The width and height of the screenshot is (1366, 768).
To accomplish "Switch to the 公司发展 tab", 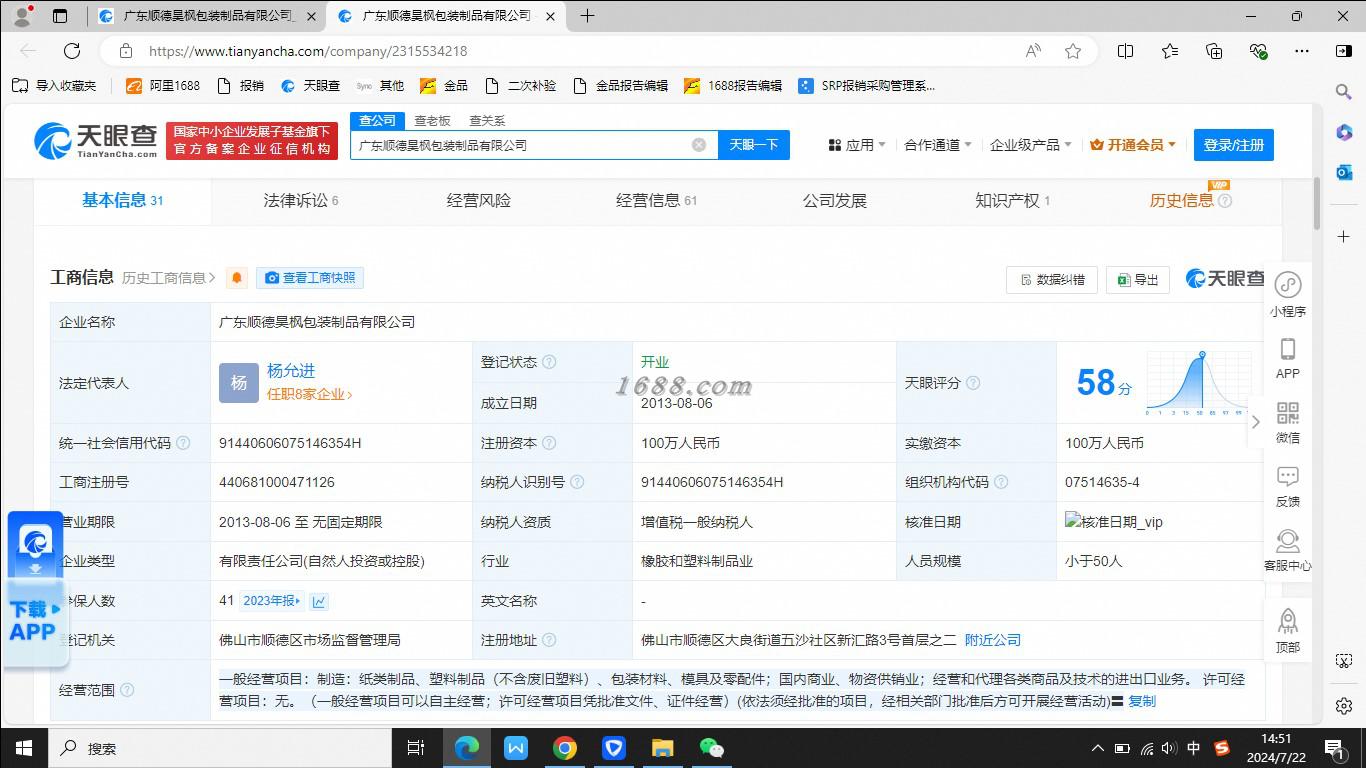I will click(834, 200).
